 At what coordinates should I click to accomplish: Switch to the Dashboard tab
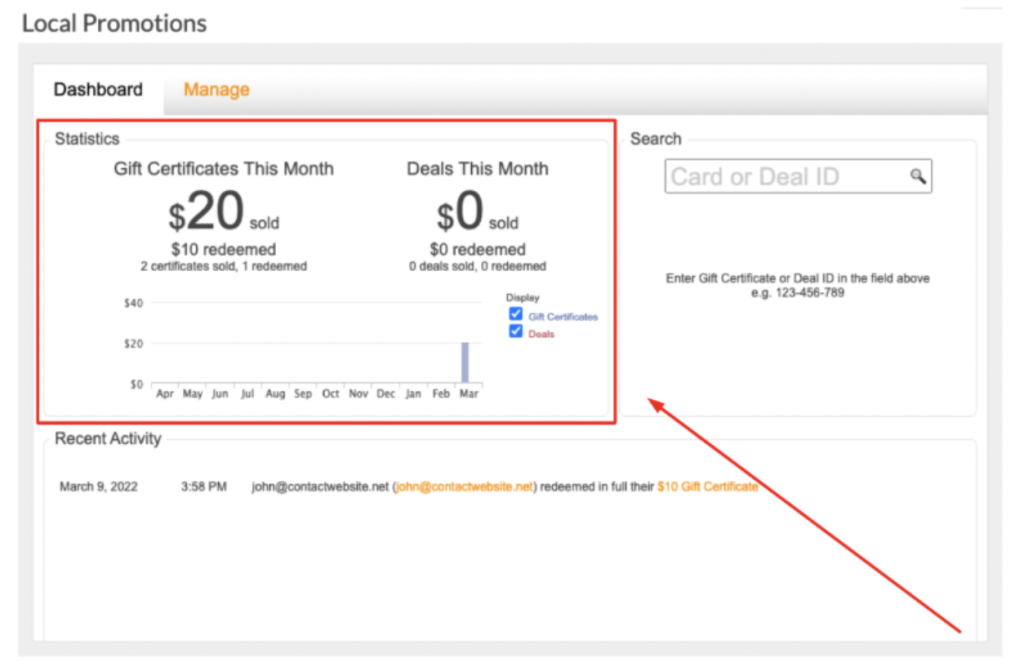98,90
